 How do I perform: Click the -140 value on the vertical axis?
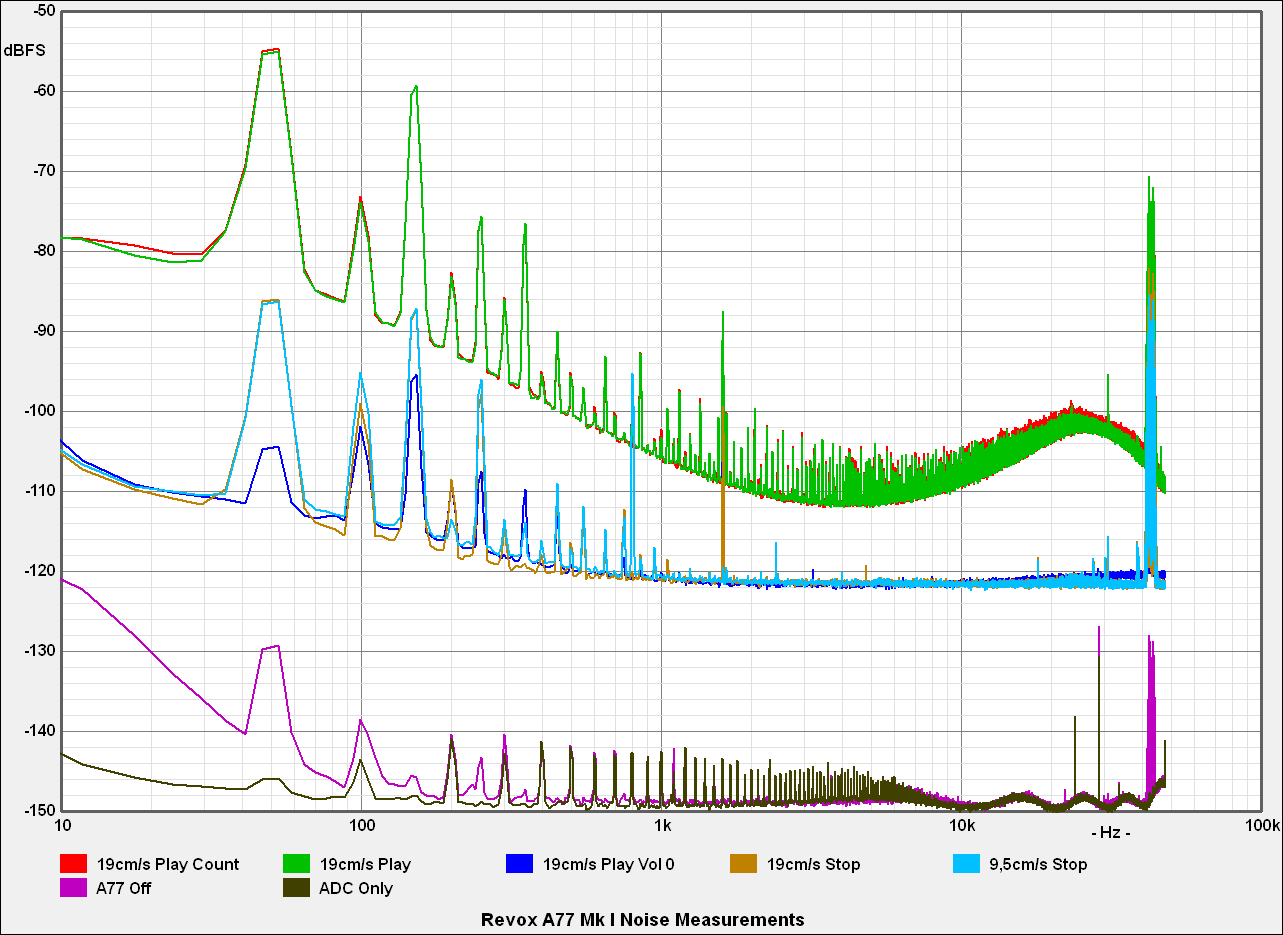(x=40, y=731)
